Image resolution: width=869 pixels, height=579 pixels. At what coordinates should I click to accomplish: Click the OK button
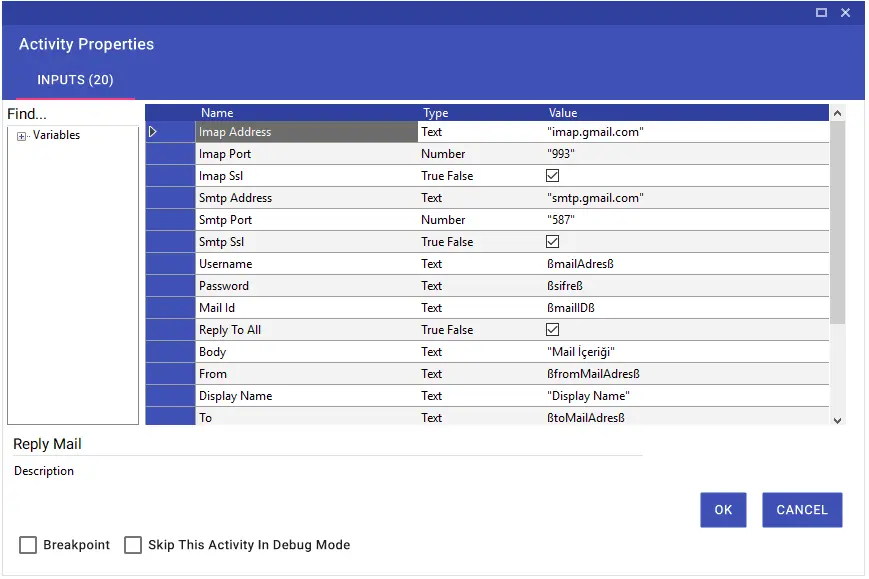coord(723,510)
